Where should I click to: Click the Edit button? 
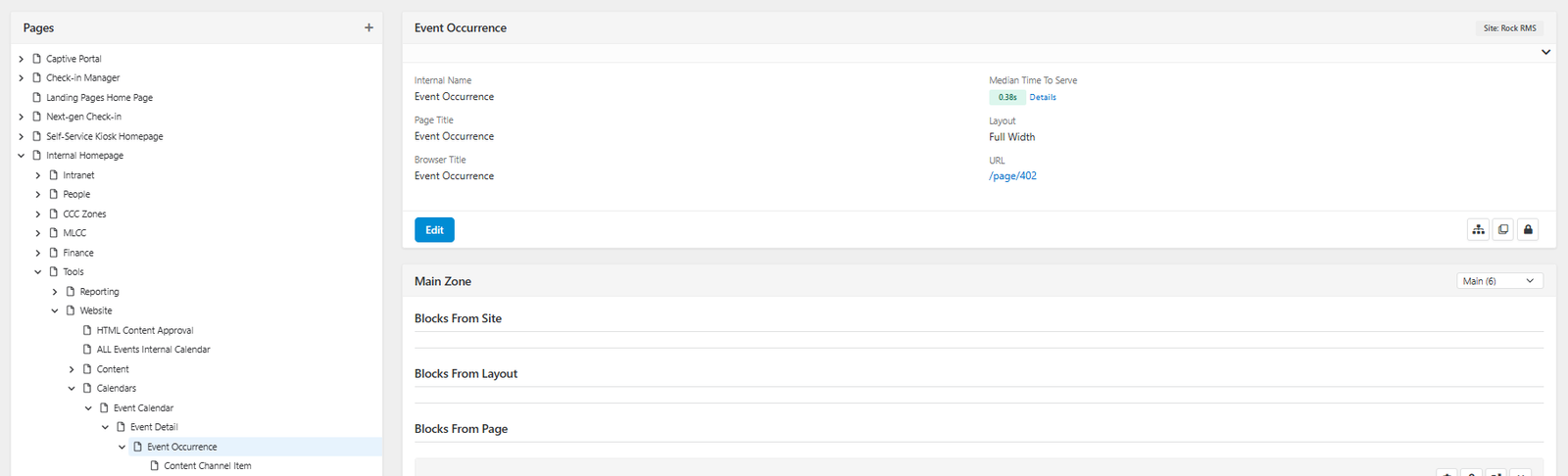pyautogui.click(x=434, y=229)
